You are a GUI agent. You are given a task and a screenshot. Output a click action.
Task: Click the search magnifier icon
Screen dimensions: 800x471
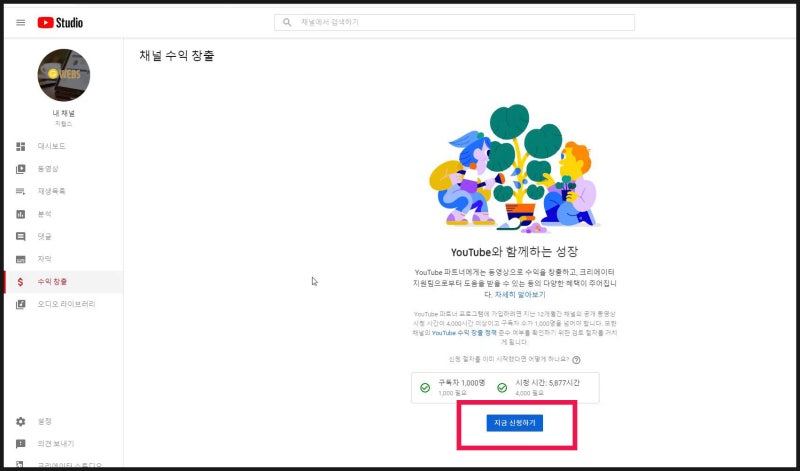tap(287, 22)
